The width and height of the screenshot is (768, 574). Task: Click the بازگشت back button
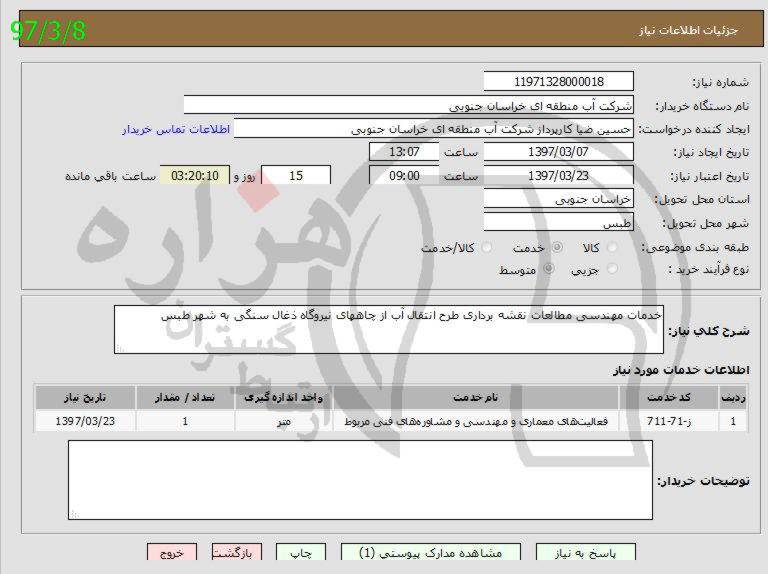pyautogui.click(x=237, y=553)
